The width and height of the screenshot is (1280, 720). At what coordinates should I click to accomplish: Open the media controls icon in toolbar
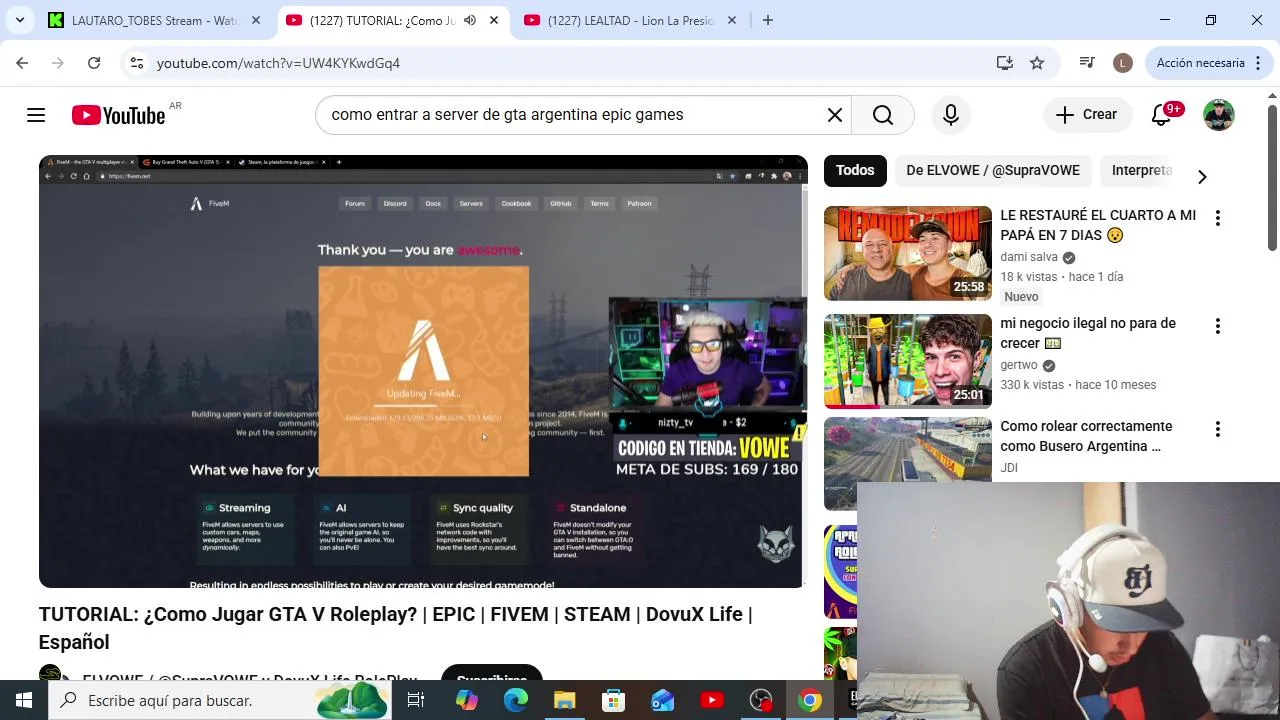(1087, 63)
